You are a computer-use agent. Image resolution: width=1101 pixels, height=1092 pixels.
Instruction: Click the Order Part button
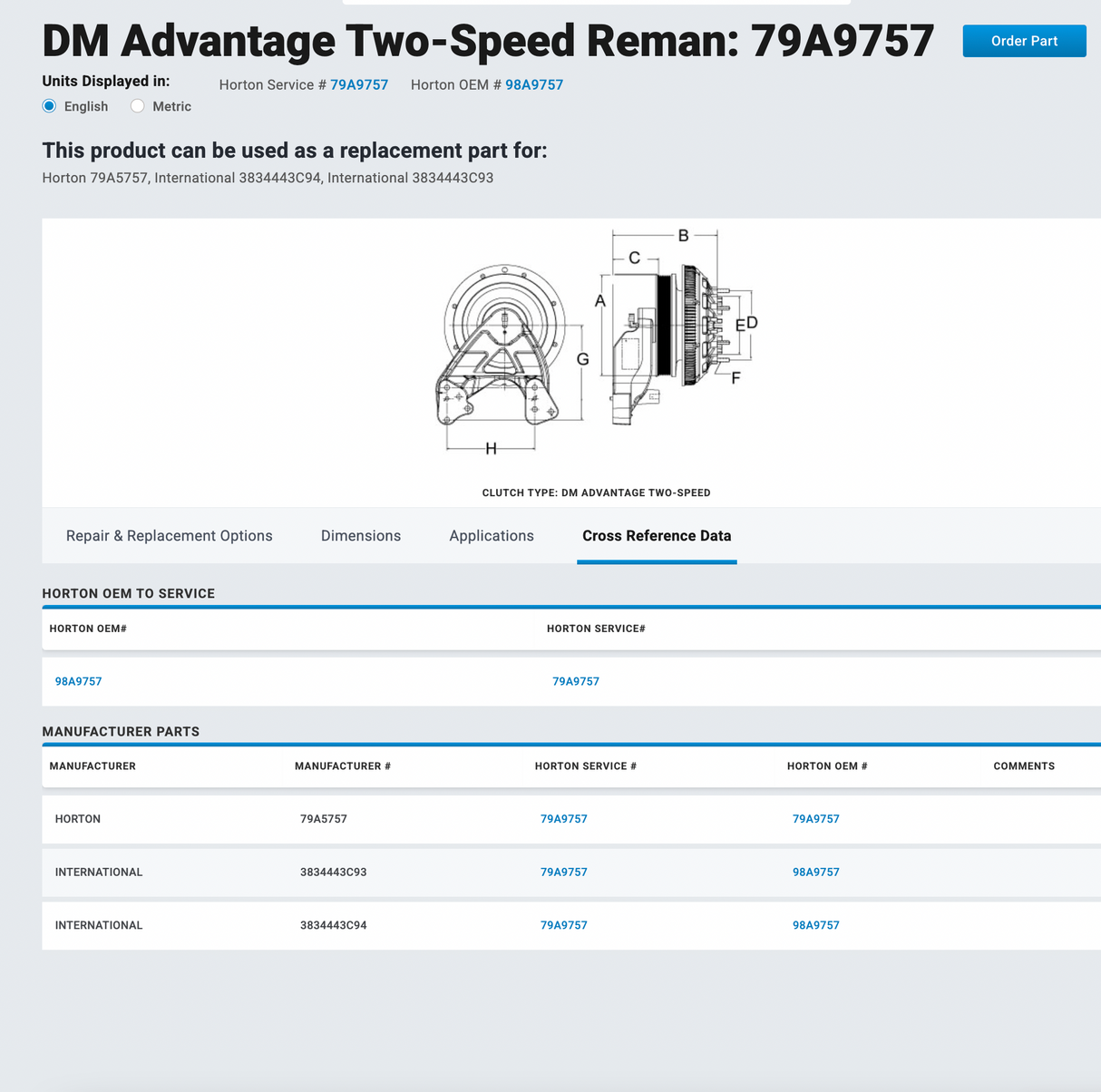click(x=1024, y=41)
